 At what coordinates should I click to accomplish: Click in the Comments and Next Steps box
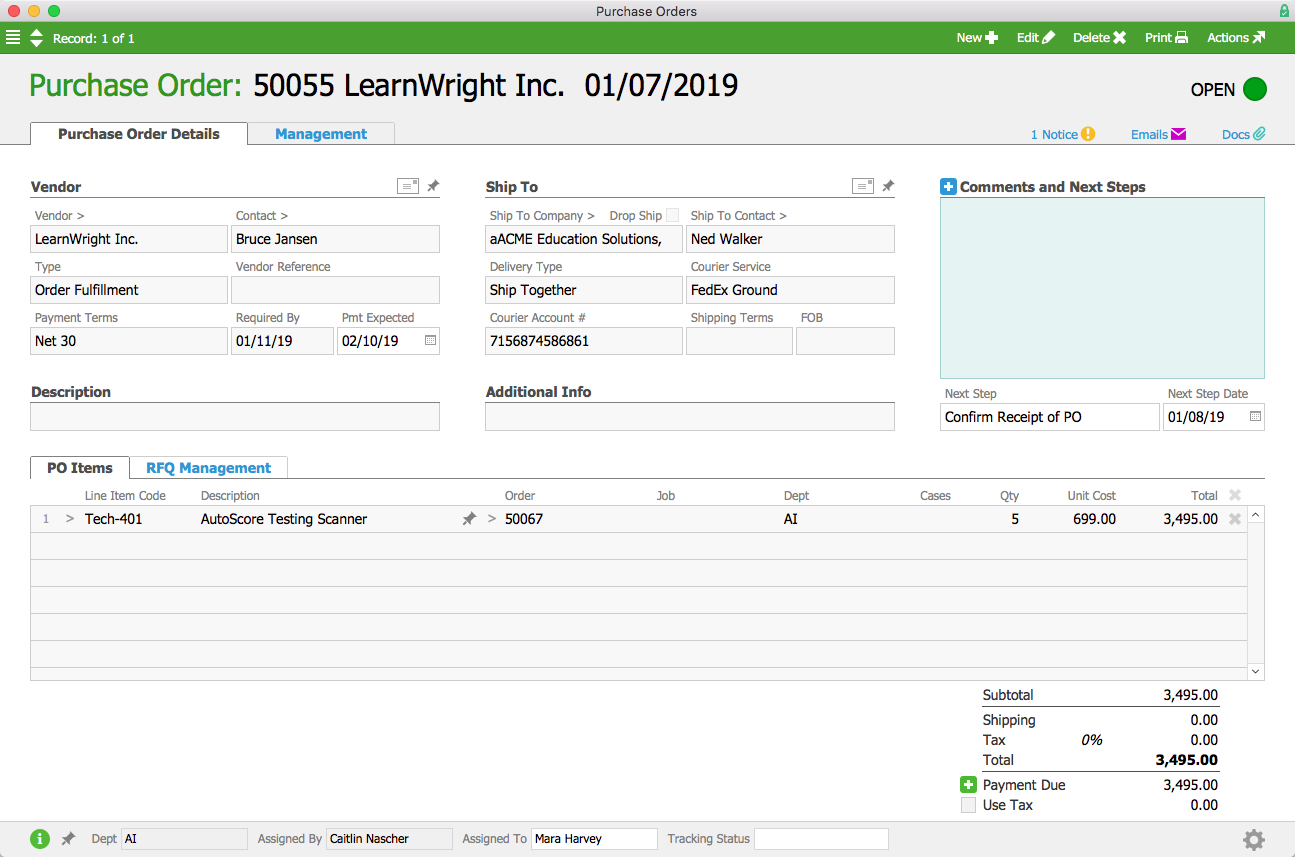tap(1102, 288)
